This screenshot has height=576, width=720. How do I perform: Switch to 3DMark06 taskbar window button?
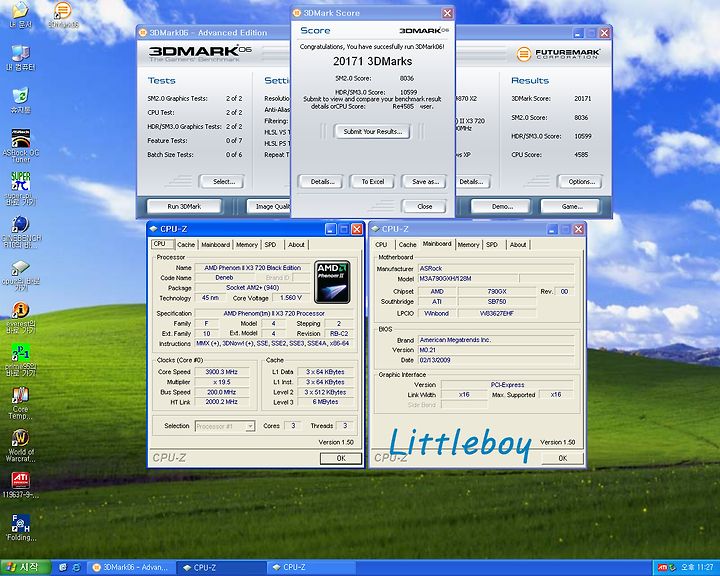coord(131,568)
